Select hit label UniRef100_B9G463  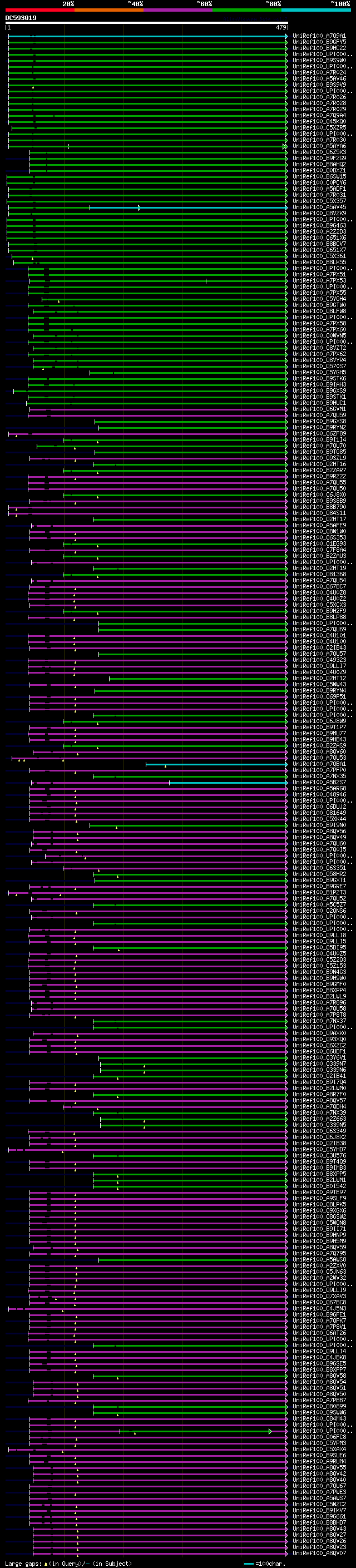tap(319, 226)
